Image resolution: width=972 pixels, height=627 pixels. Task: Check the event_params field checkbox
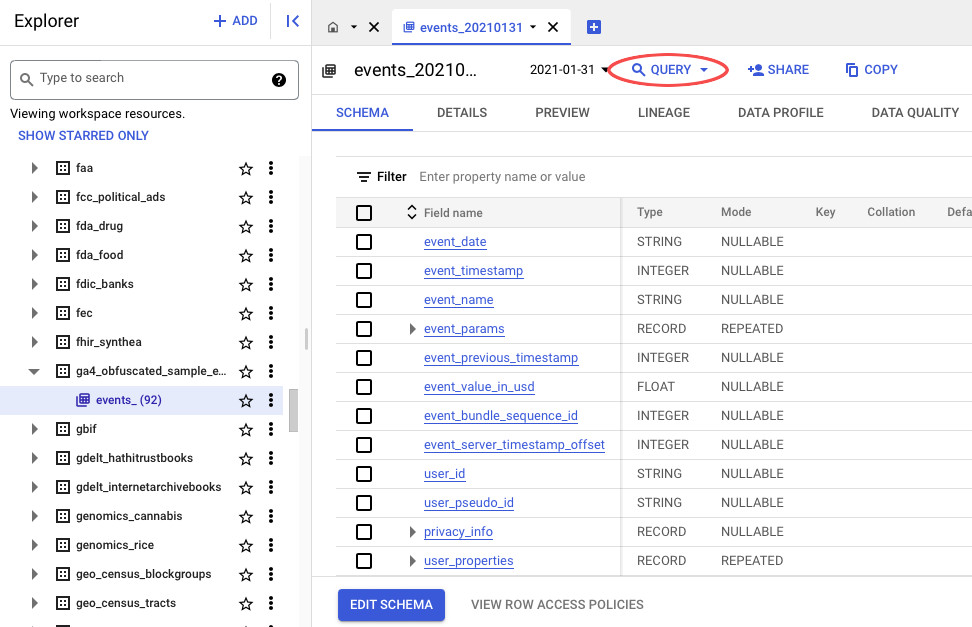364,329
